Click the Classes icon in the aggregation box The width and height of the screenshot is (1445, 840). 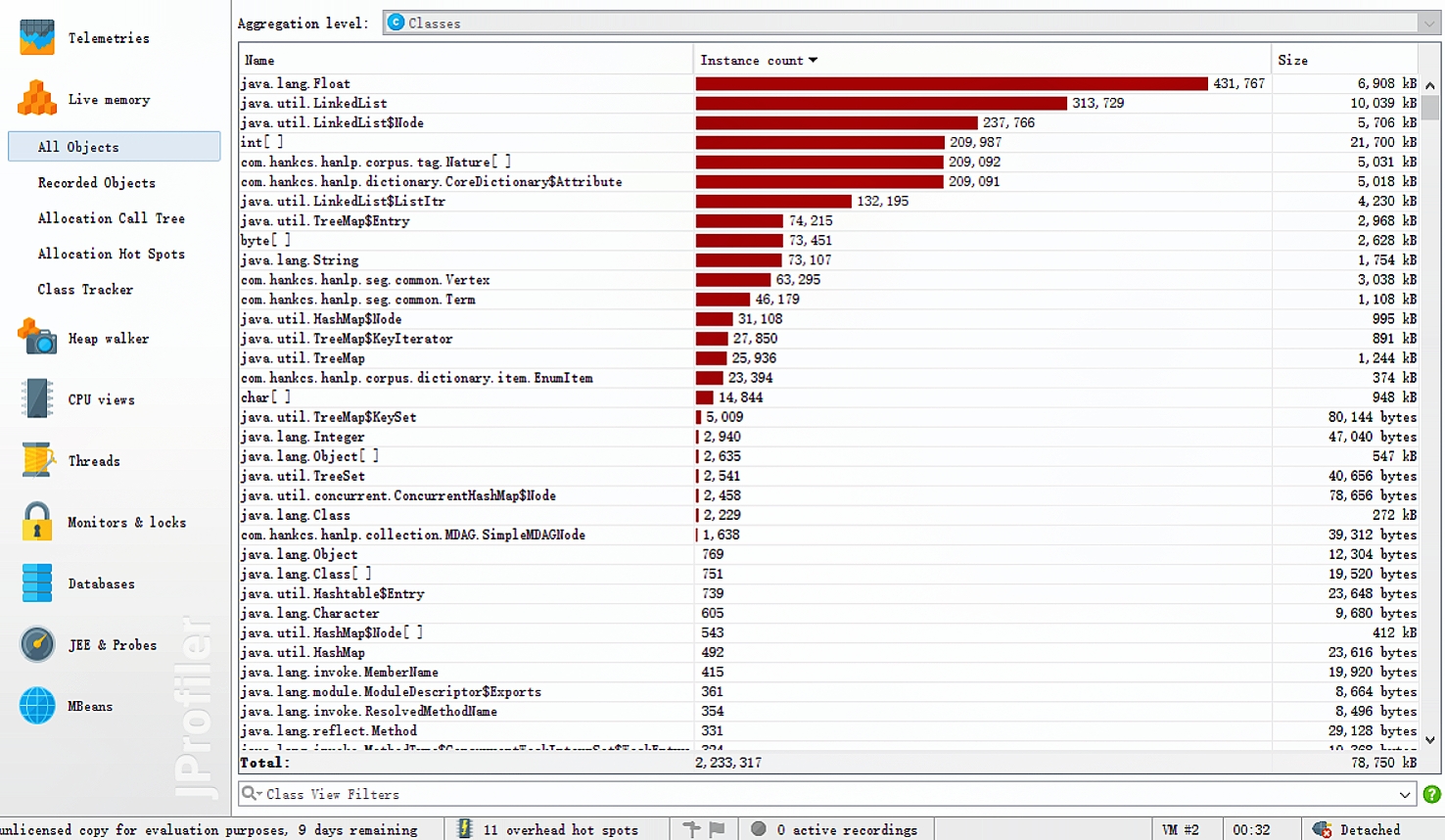click(x=396, y=23)
